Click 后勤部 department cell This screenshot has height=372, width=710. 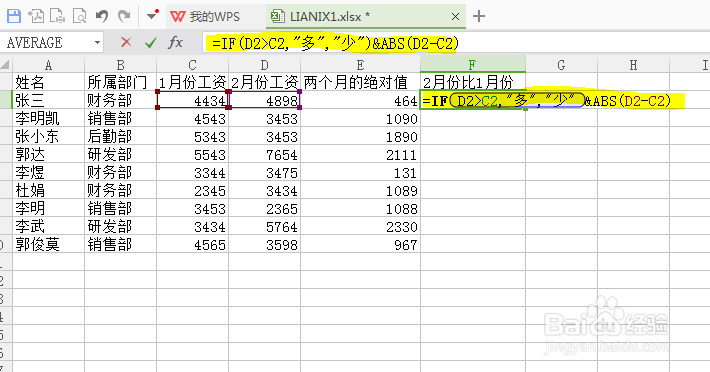pos(120,137)
